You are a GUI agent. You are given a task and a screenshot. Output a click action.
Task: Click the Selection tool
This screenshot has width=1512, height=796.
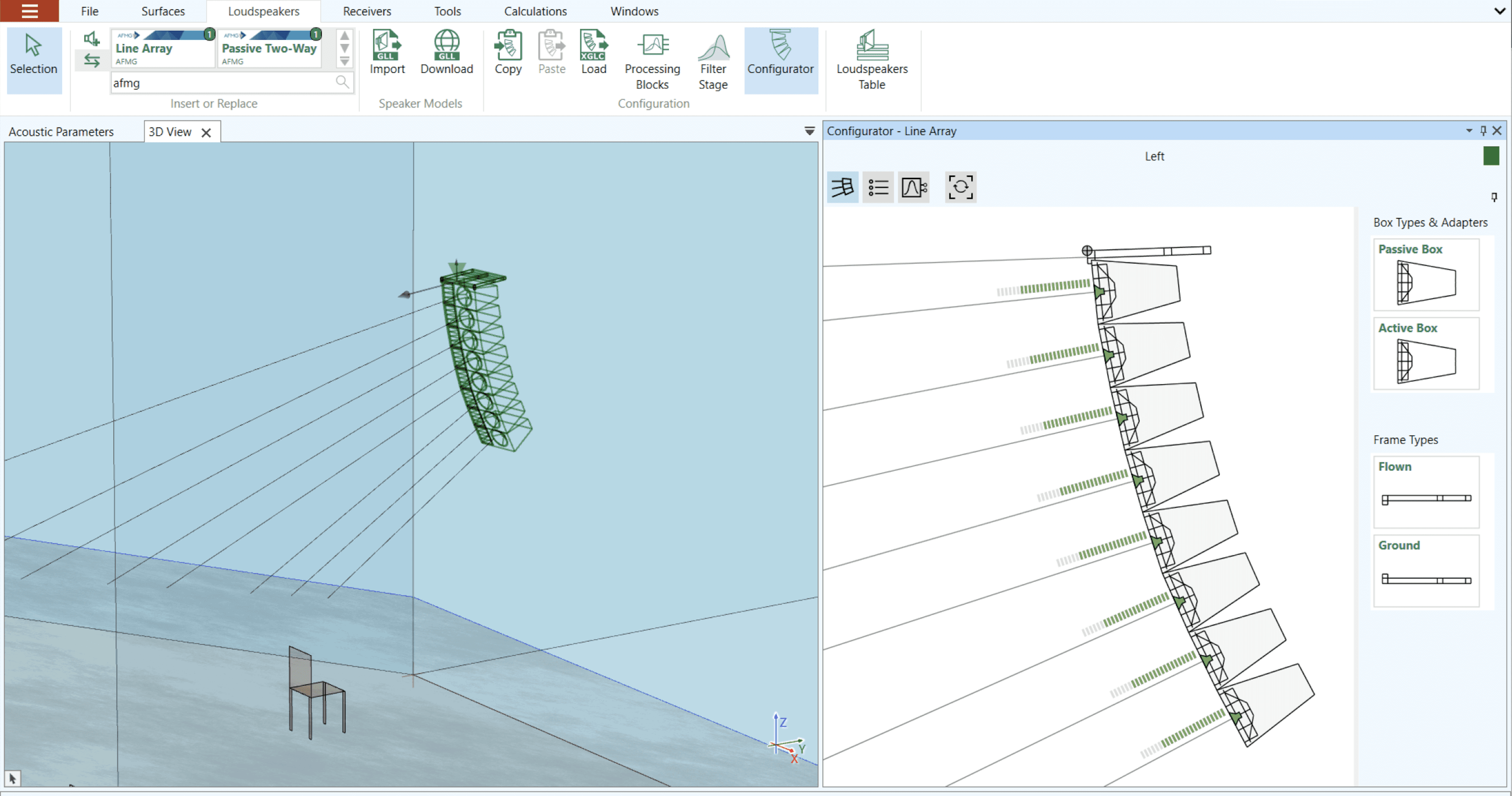(33, 59)
